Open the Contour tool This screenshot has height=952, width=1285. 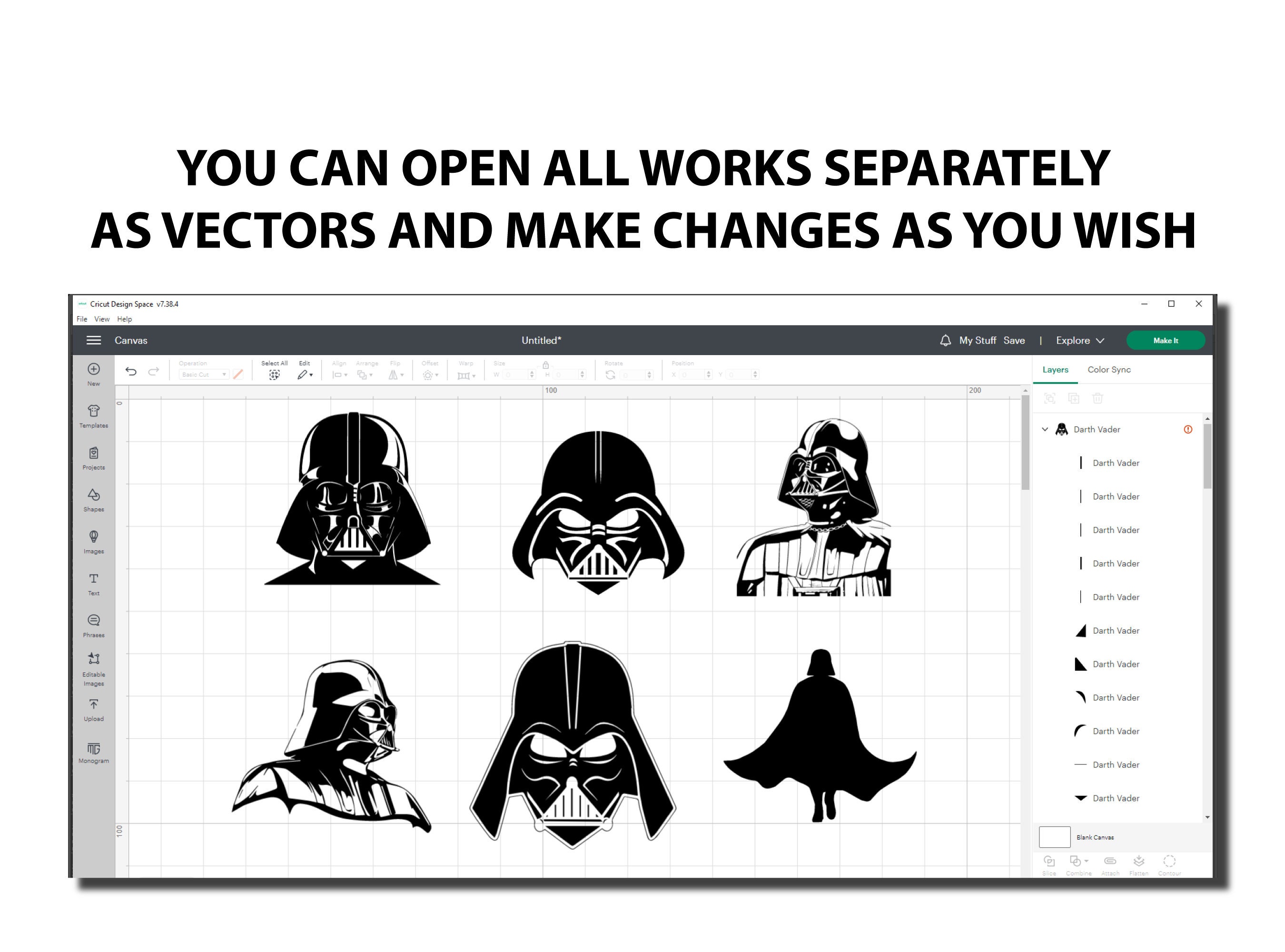[x=1170, y=861]
